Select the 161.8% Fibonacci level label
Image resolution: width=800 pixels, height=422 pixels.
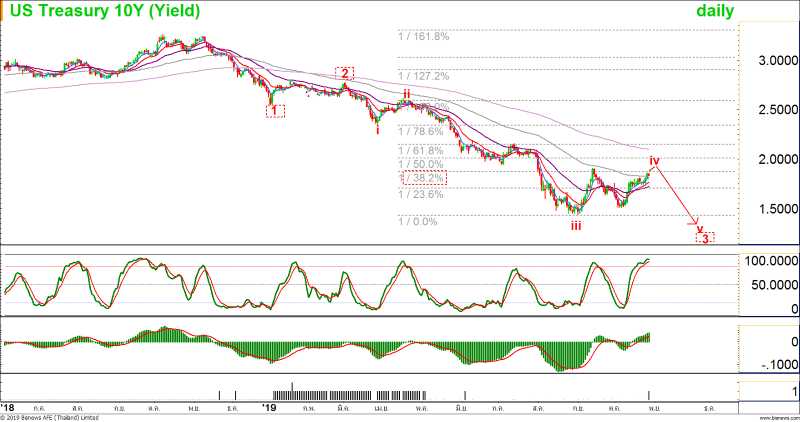(424, 36)
